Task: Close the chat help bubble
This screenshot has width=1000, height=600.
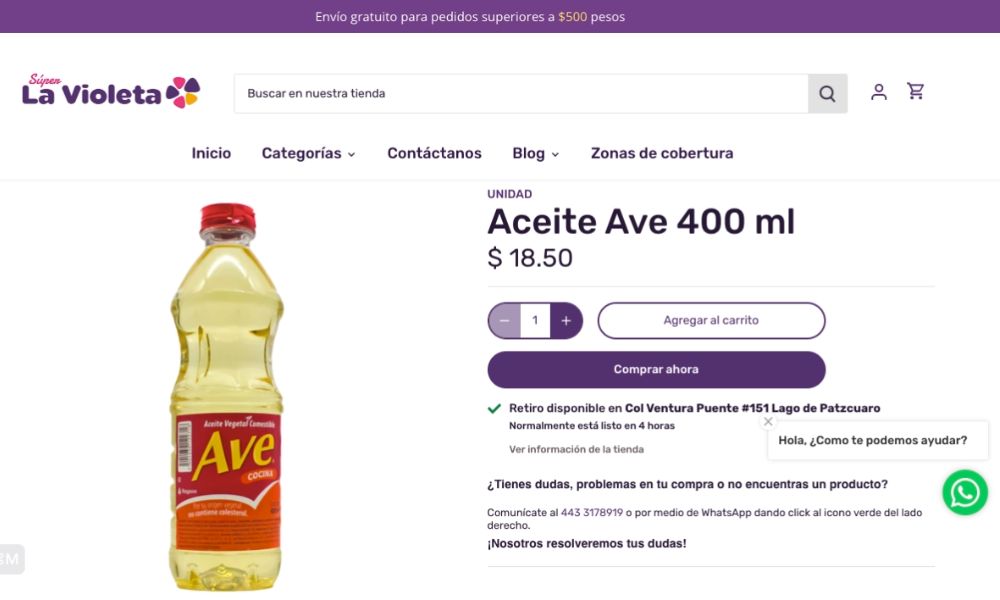Action: [x=768, y=421]
